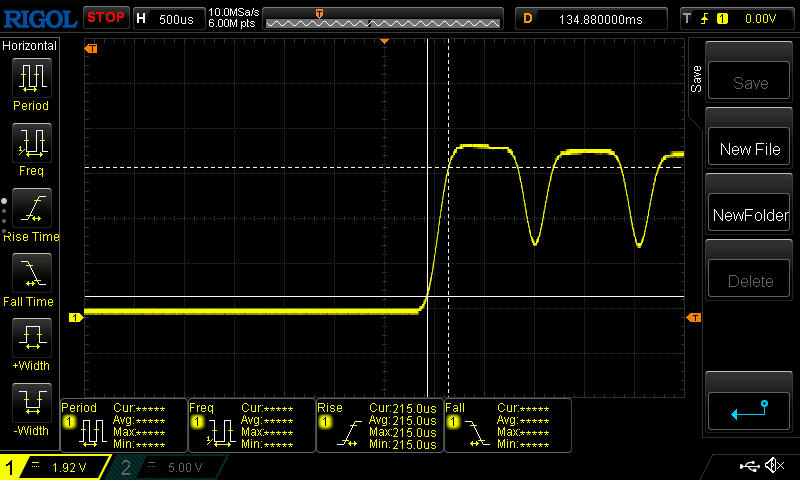Click the RIGOL logo
800x480 pixels.
[40, 19]
